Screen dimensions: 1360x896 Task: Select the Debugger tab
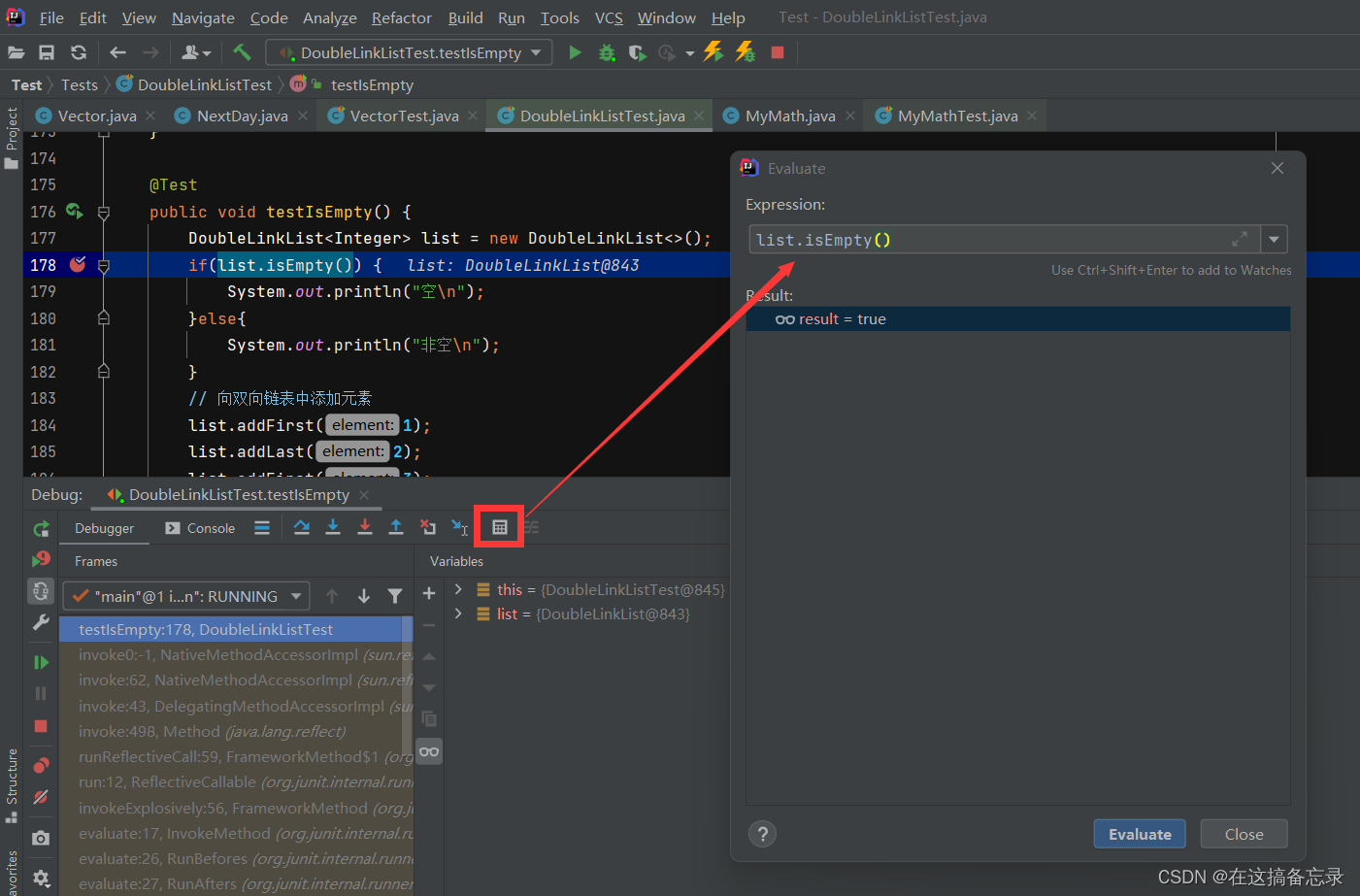point(105,528)
